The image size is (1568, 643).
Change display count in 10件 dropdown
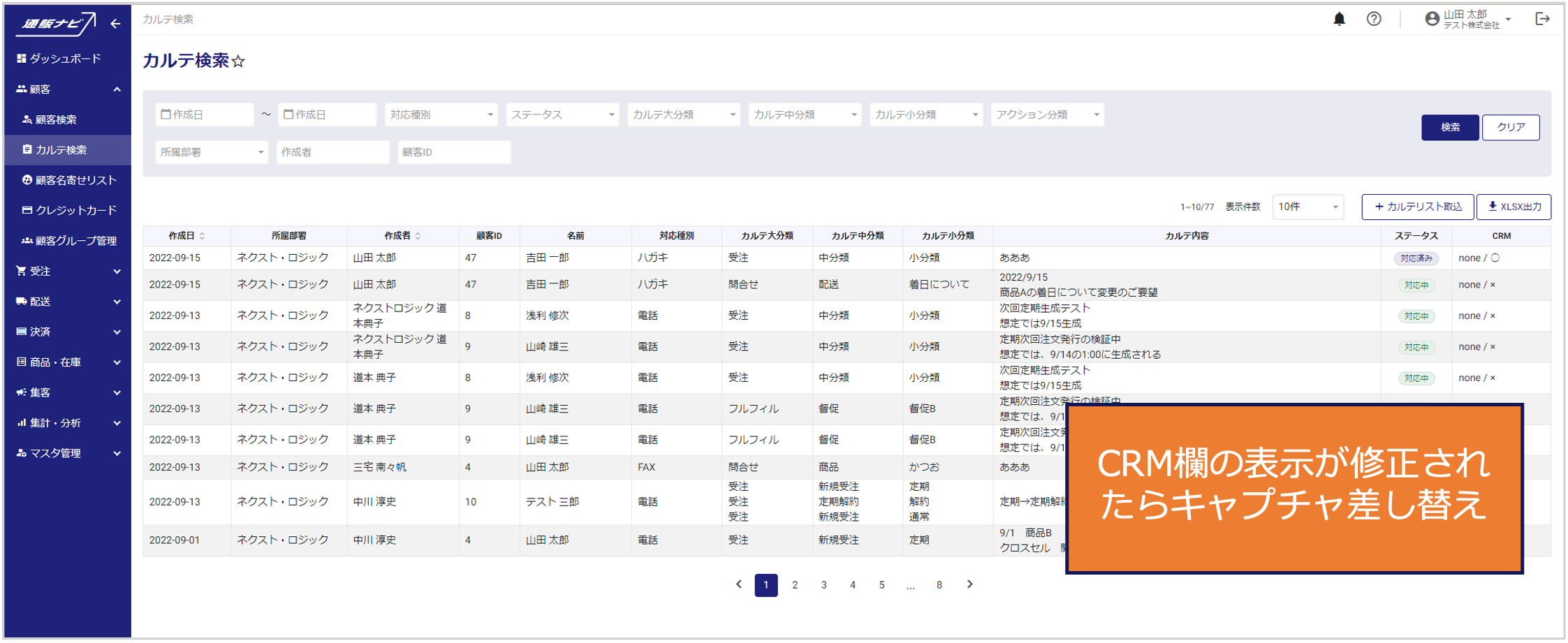click(1307, 207)
